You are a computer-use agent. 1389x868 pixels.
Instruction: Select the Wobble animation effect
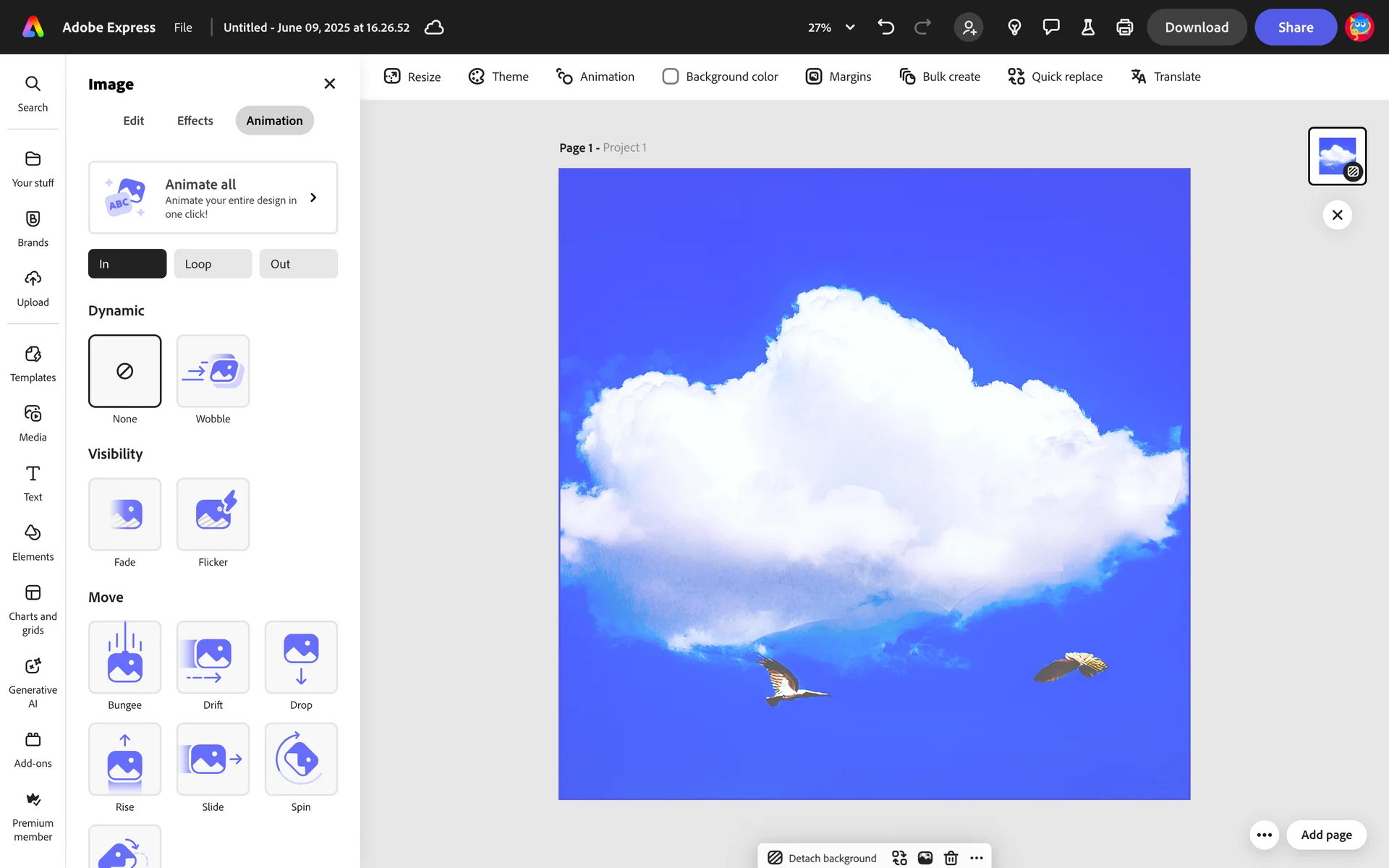coord(213,371)
